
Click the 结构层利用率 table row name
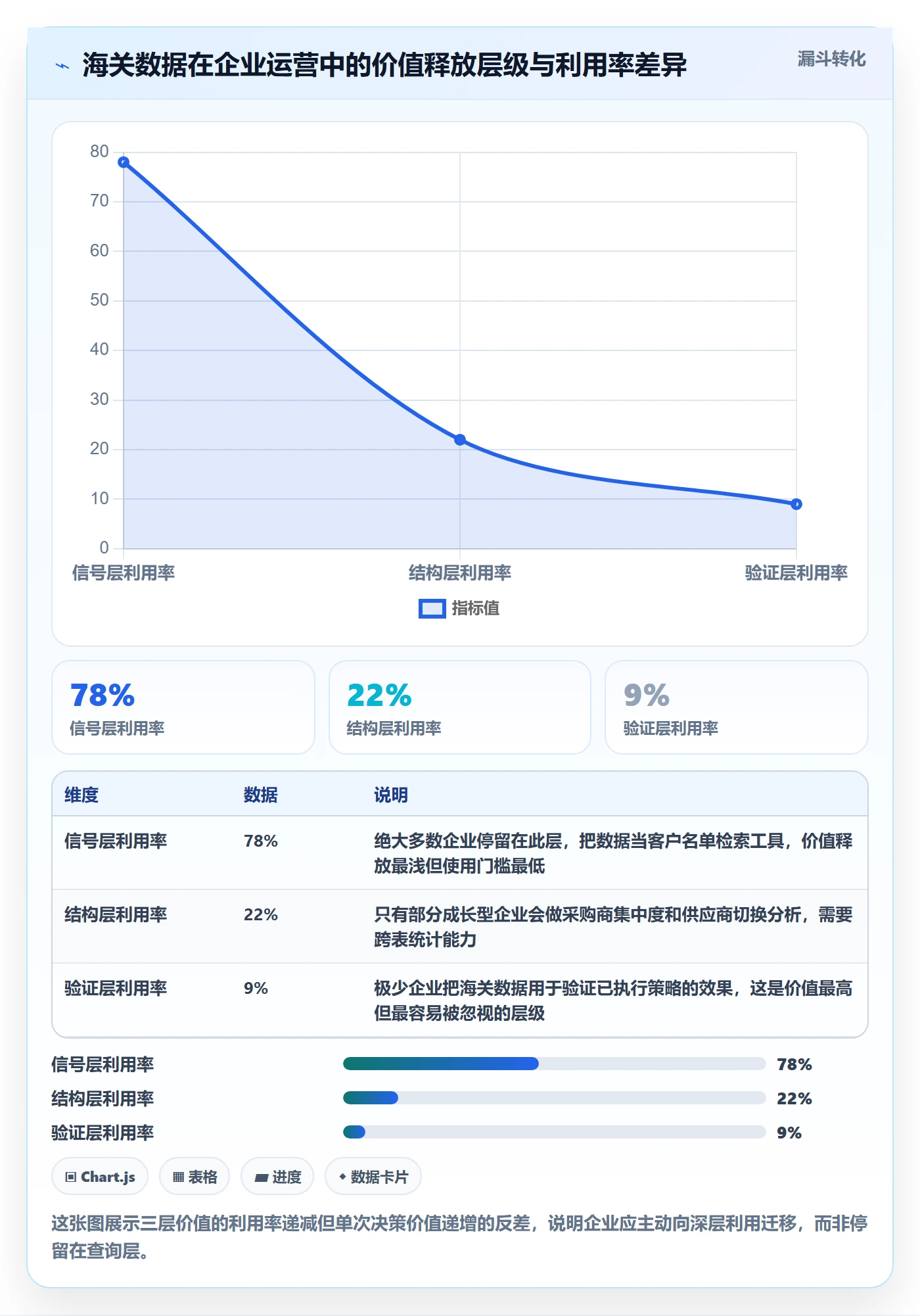click(x=116, y=914)
